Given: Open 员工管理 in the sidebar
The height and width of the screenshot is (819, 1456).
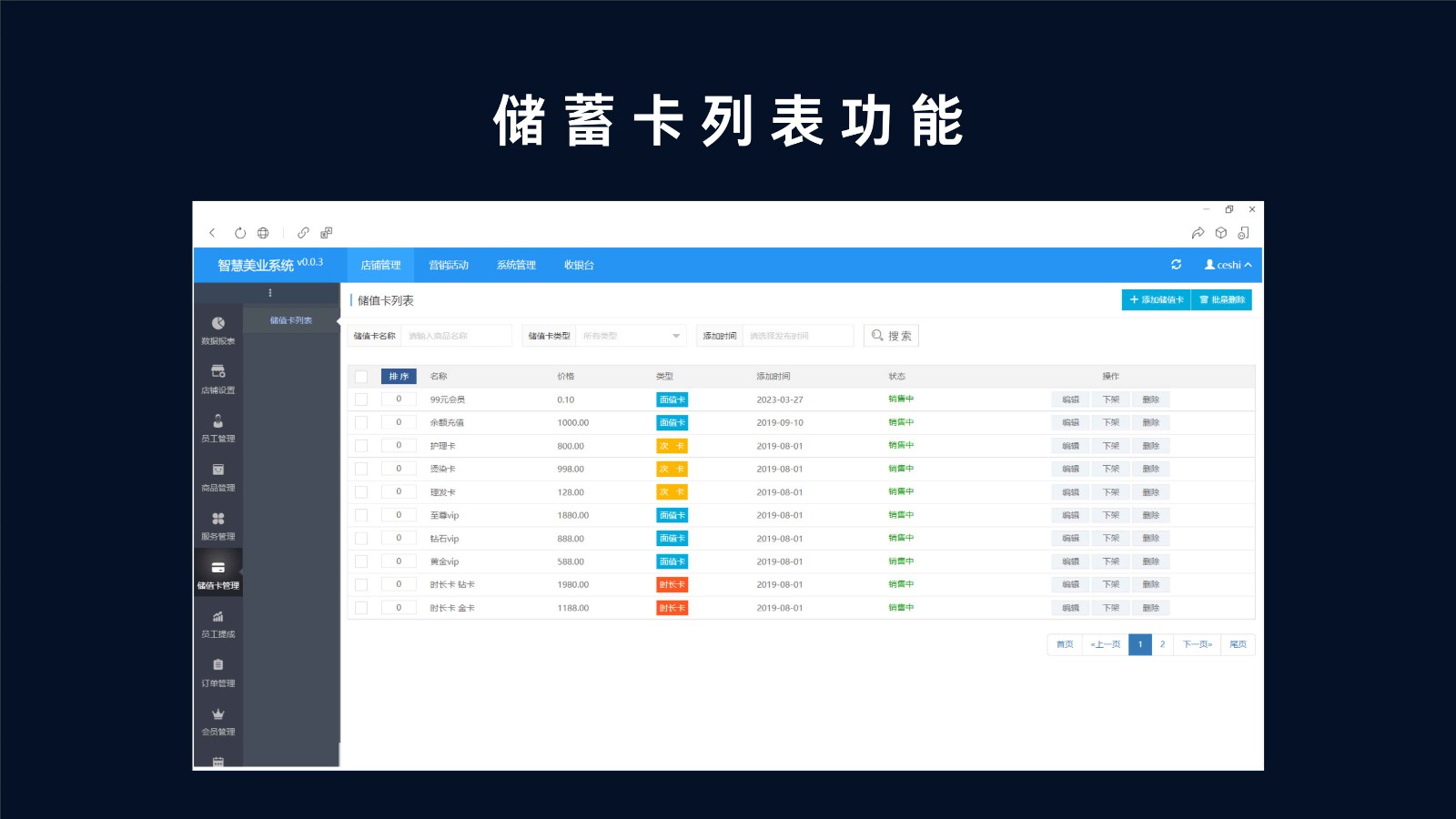Looking at the screenshot, I should pyautogui.click(x=218, y=429).
